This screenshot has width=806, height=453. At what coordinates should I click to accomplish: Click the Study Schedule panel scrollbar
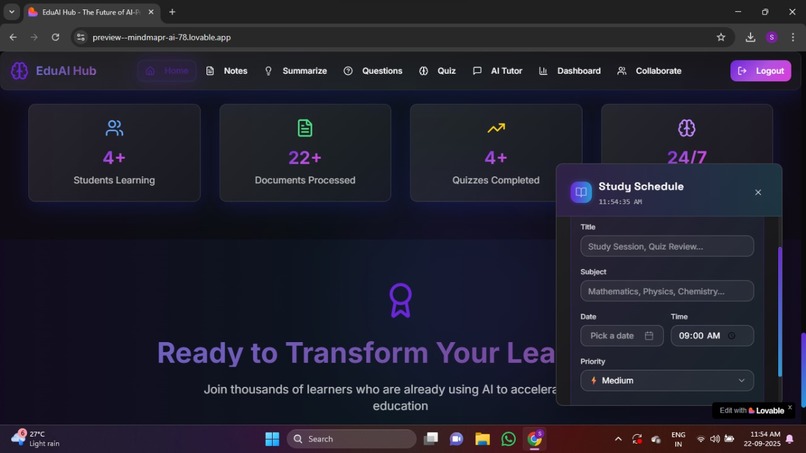[780, 312]
